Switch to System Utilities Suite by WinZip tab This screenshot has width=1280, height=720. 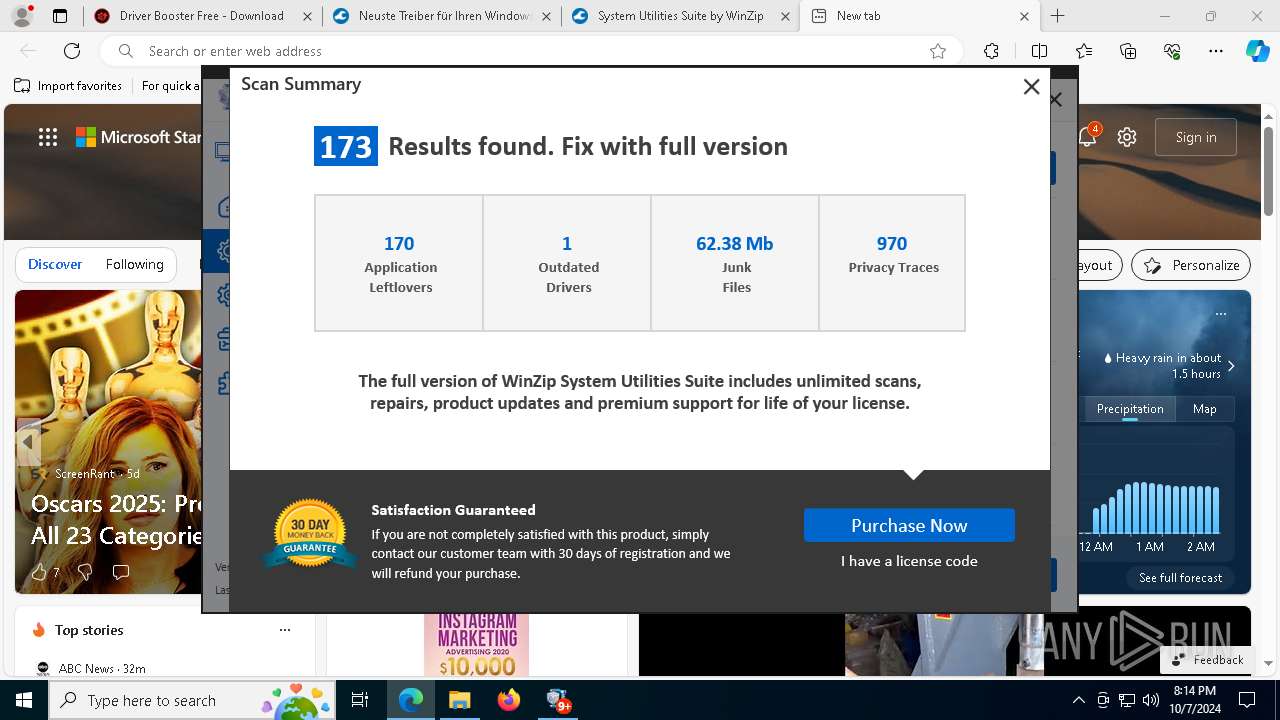(681, 16)
